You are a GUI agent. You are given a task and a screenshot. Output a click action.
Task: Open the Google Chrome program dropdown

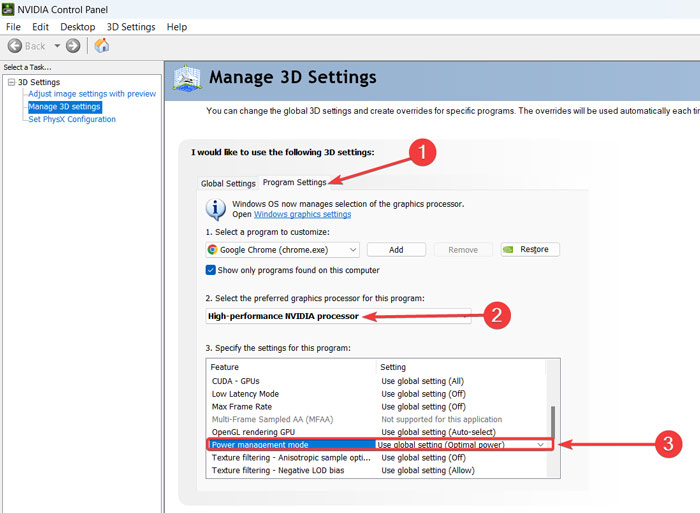[x=283, y=250]
